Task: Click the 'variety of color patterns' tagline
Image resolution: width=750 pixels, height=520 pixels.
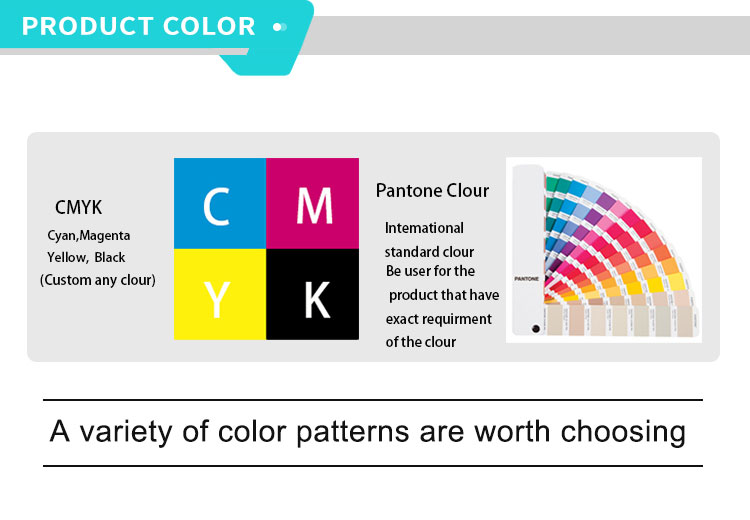Action: pos(368,432)
